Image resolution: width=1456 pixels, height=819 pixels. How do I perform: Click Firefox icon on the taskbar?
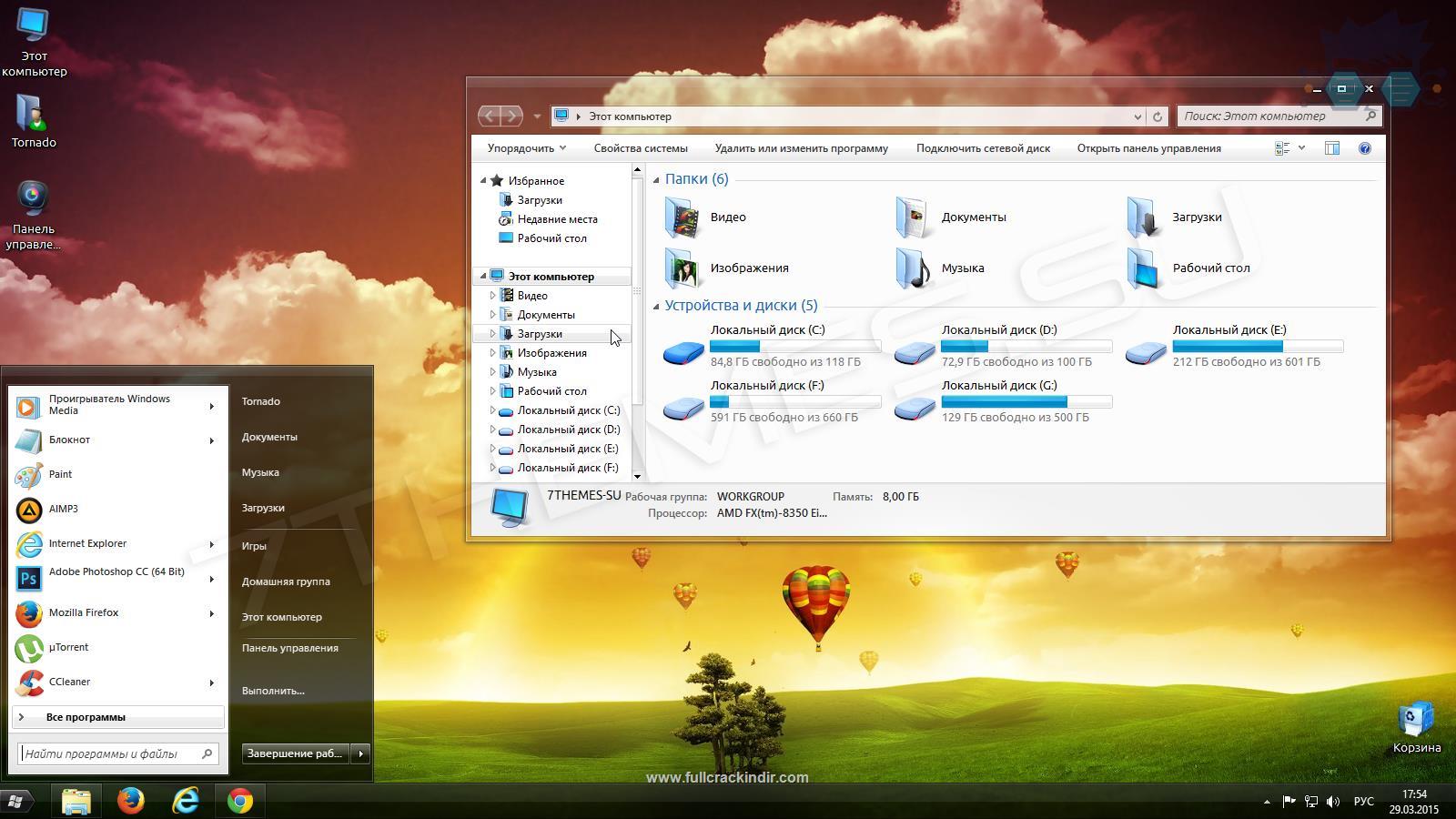coord(131,801)
